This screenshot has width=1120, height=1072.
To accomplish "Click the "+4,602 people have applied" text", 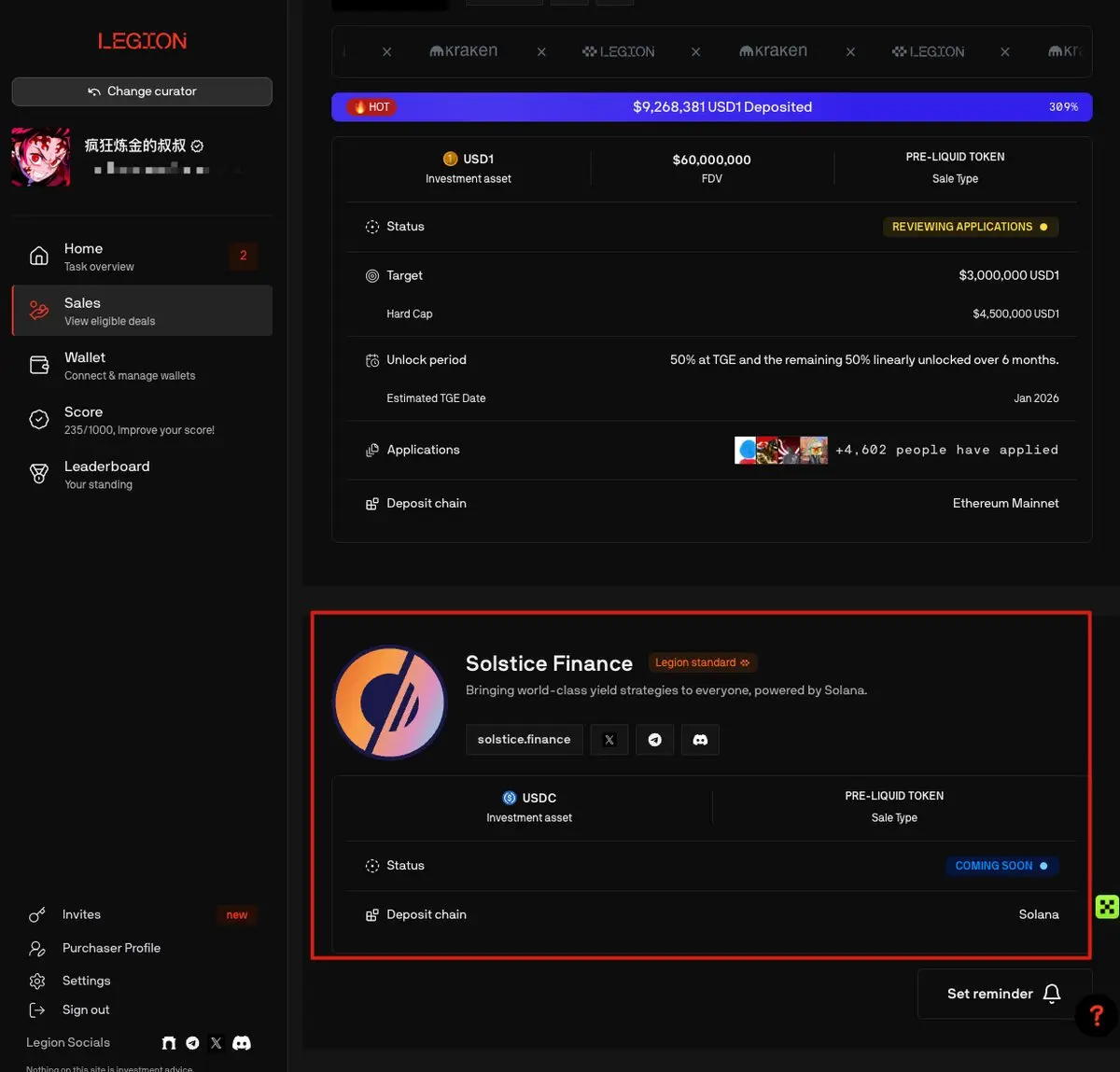I will [x=946, y=450].
